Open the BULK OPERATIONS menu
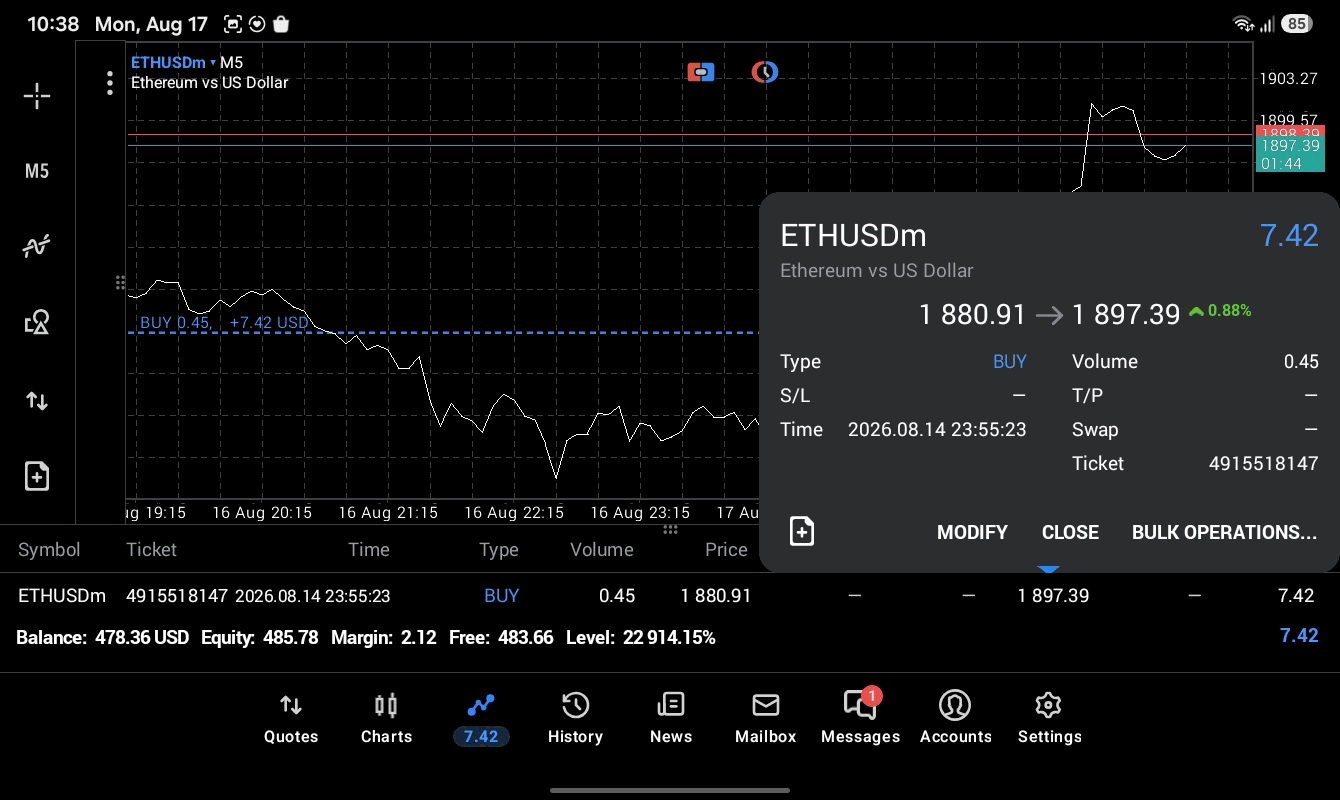Image resolution: width=1340 pixels, height=800 pixels. coord(1224,532)
